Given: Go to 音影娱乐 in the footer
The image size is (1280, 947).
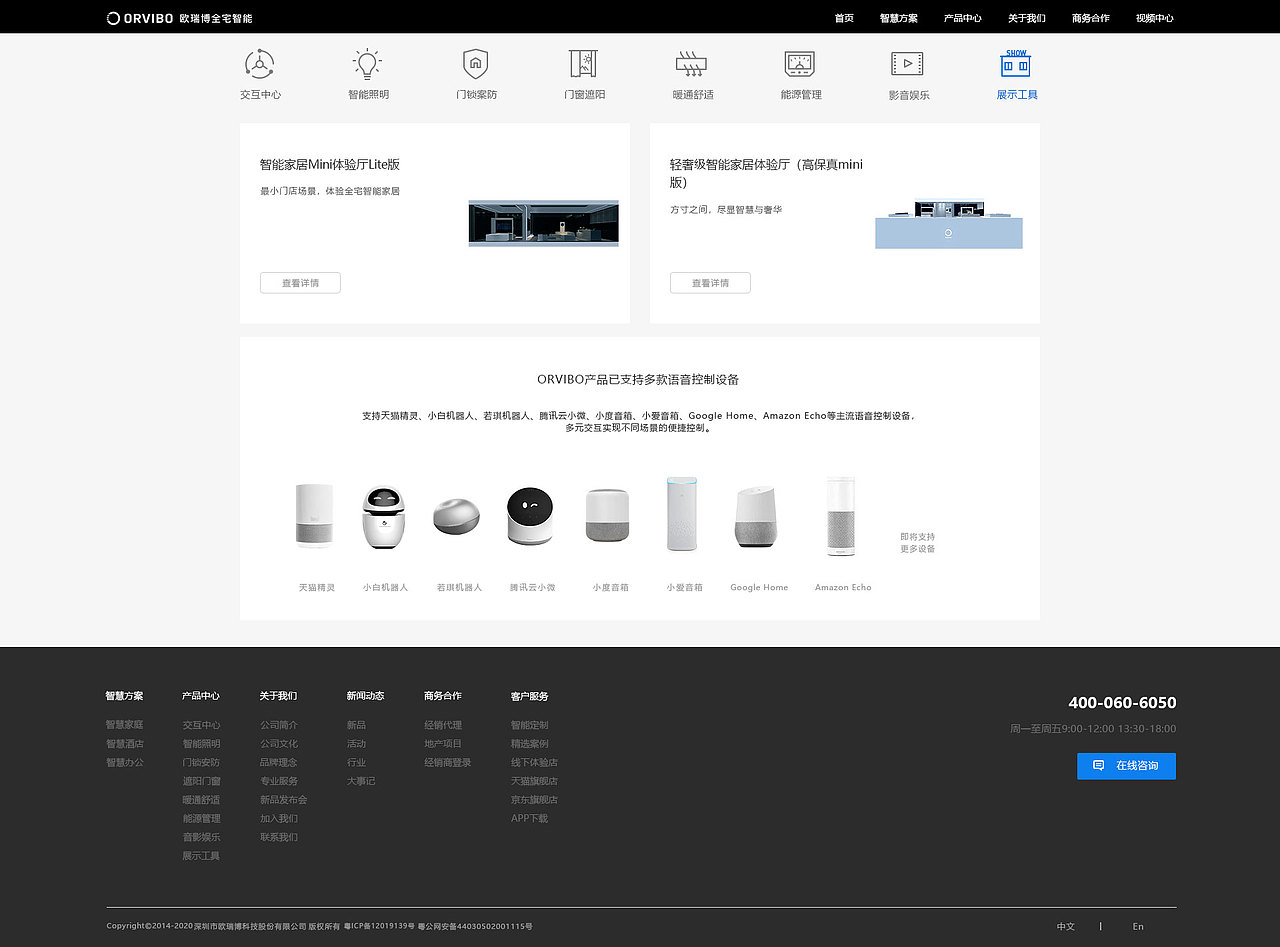Looking at the screenshot, I should [201, 837].
